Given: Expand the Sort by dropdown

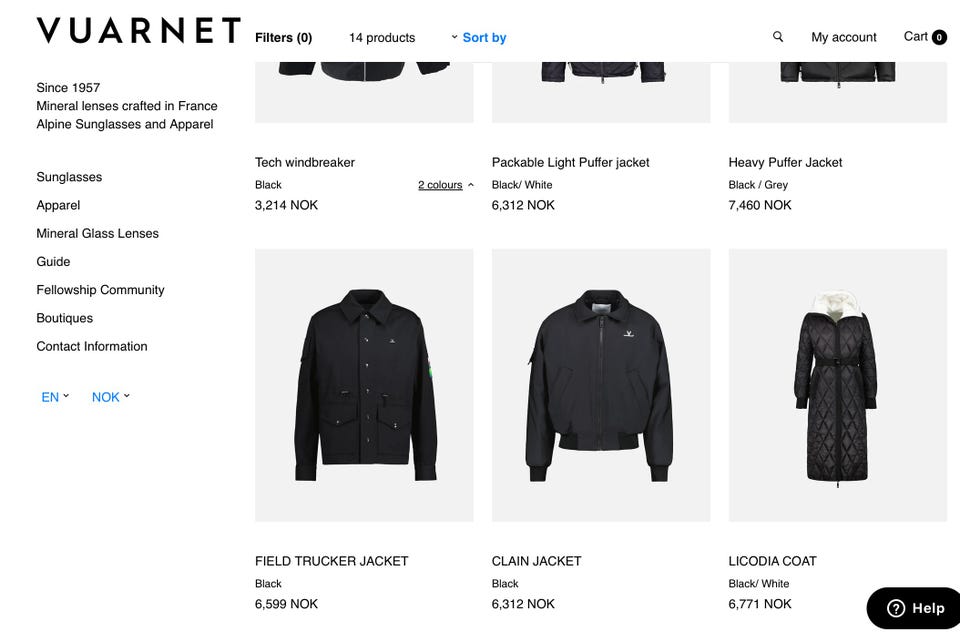Looking at the screenshot, I should pyautogui.click(x=479, y=38).
